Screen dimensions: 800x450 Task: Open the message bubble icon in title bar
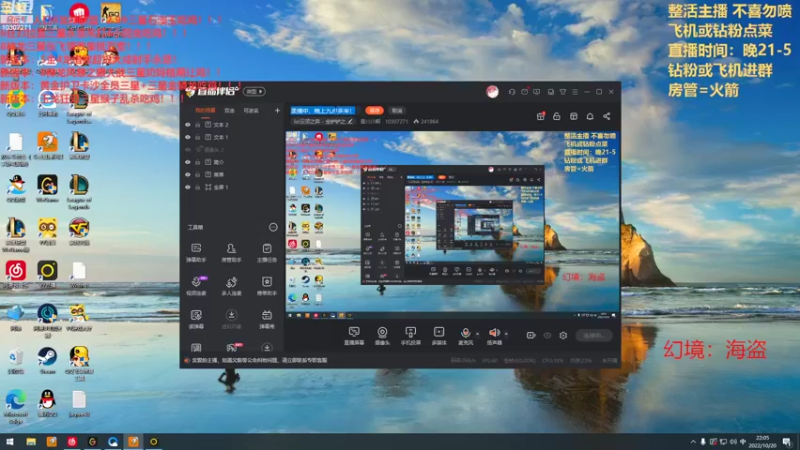pyautogui.click(x=537, y=92)
